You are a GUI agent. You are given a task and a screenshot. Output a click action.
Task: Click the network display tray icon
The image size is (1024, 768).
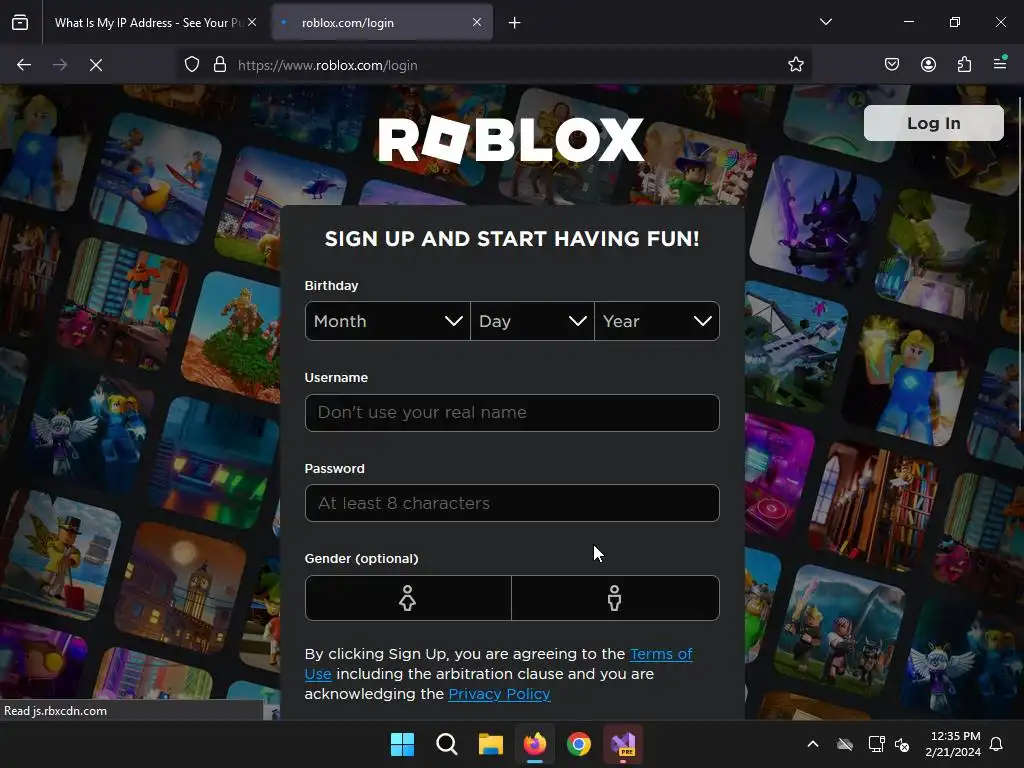876,744
